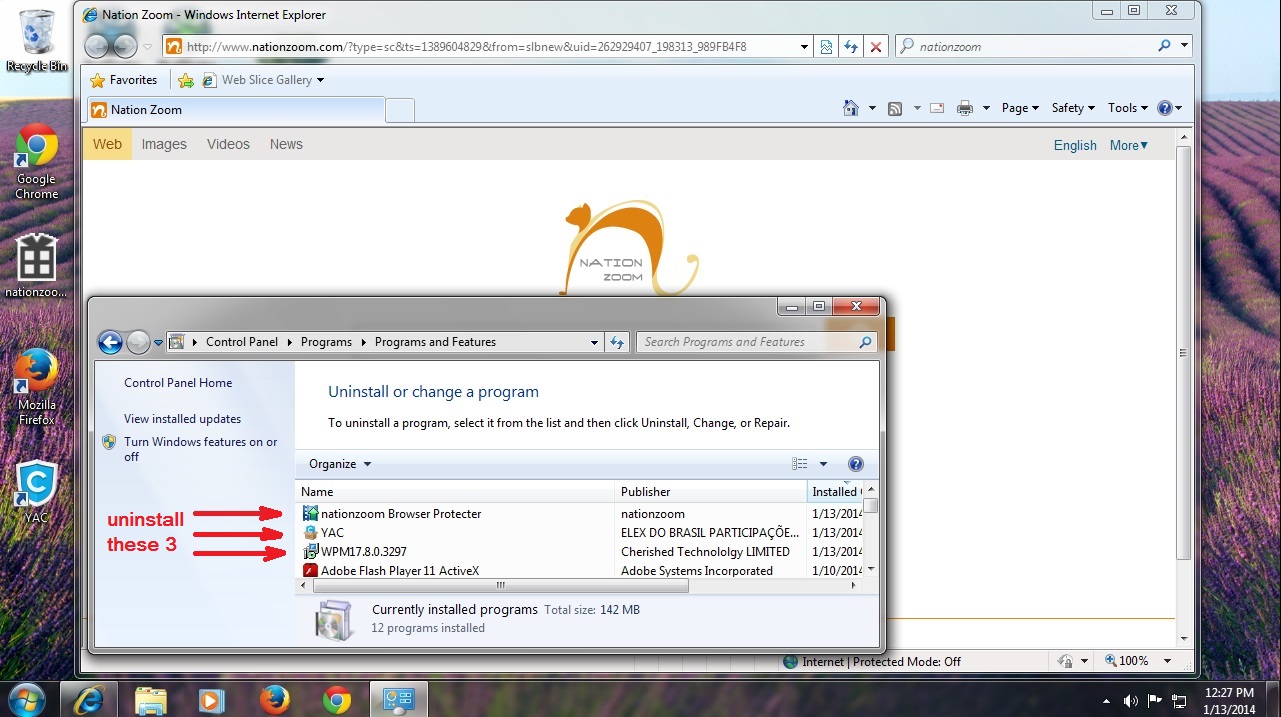Screen dimensions: 1281x717
Task: Switch to the News tab
Action: [x=286, y=144]
